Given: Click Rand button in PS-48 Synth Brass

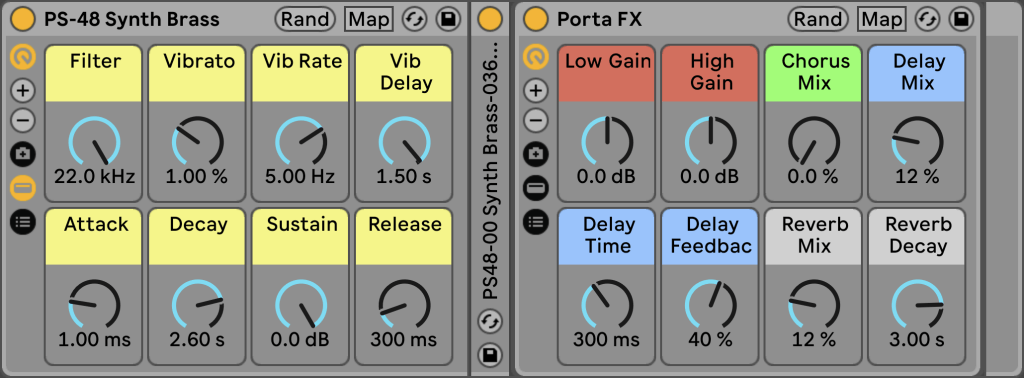Looking at the screenshot, I should (305, 19).
